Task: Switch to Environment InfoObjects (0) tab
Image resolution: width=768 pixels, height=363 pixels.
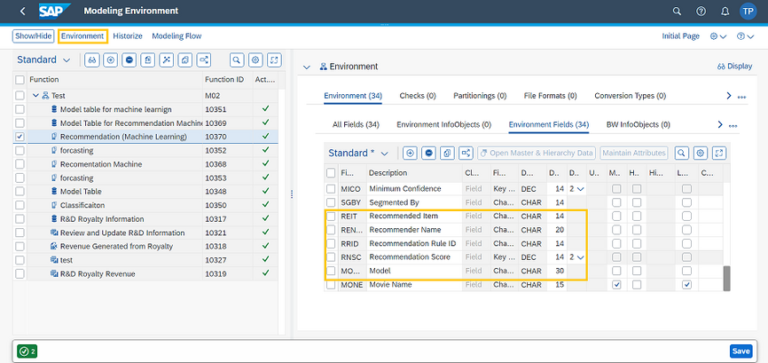Action: 444,125
